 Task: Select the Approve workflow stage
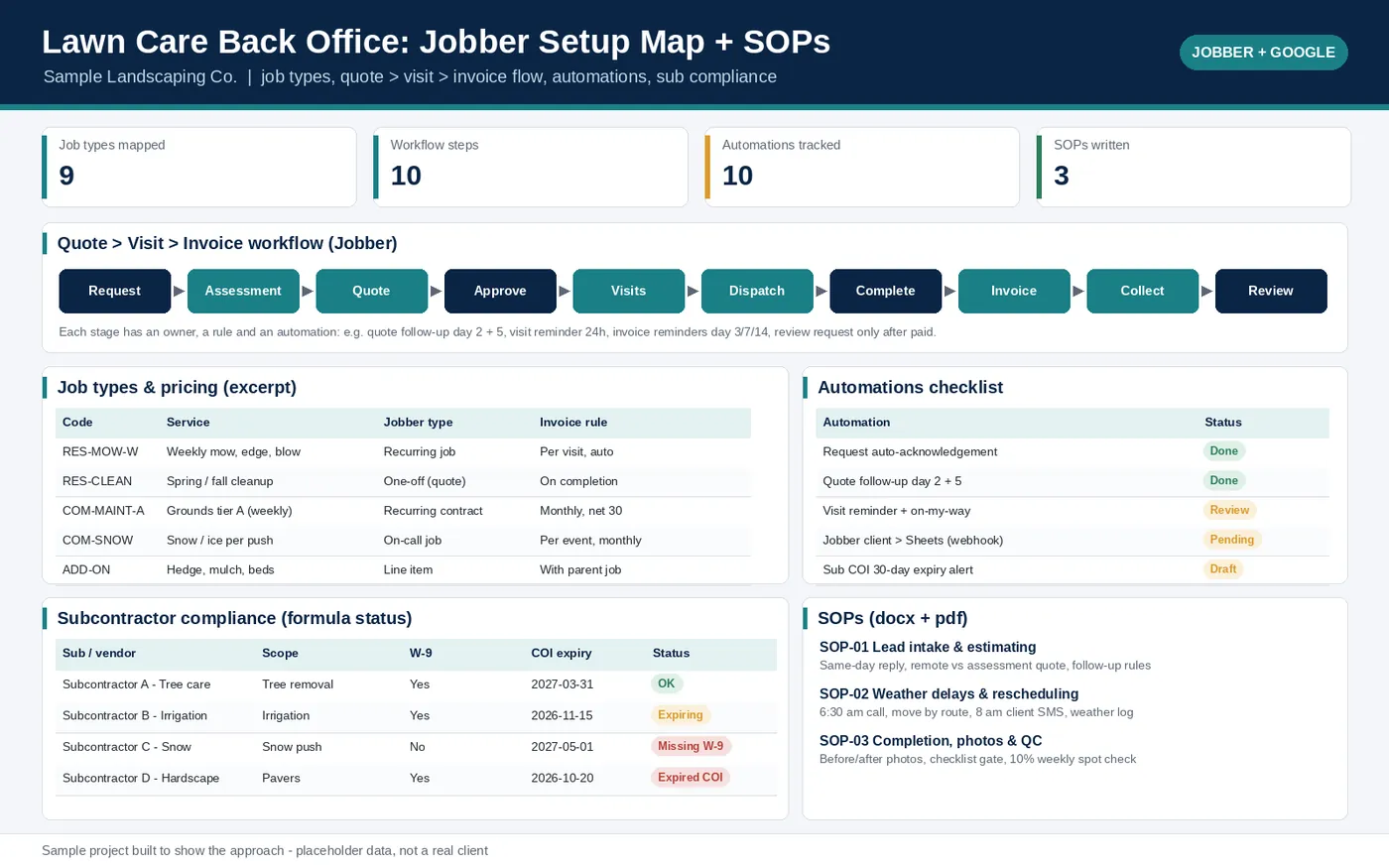(500, 291)
